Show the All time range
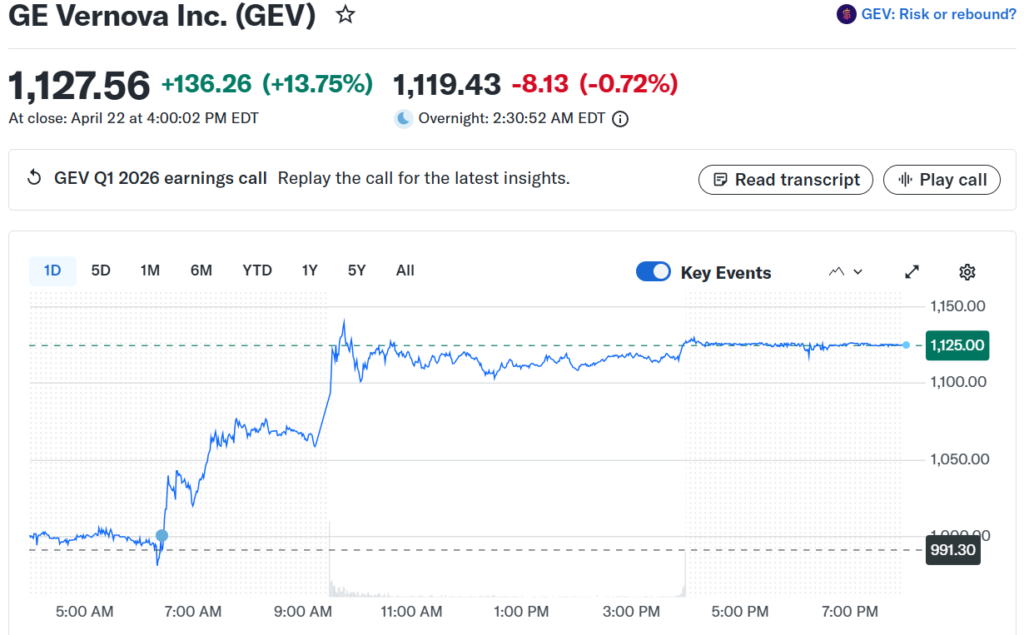 coord(405,270)
